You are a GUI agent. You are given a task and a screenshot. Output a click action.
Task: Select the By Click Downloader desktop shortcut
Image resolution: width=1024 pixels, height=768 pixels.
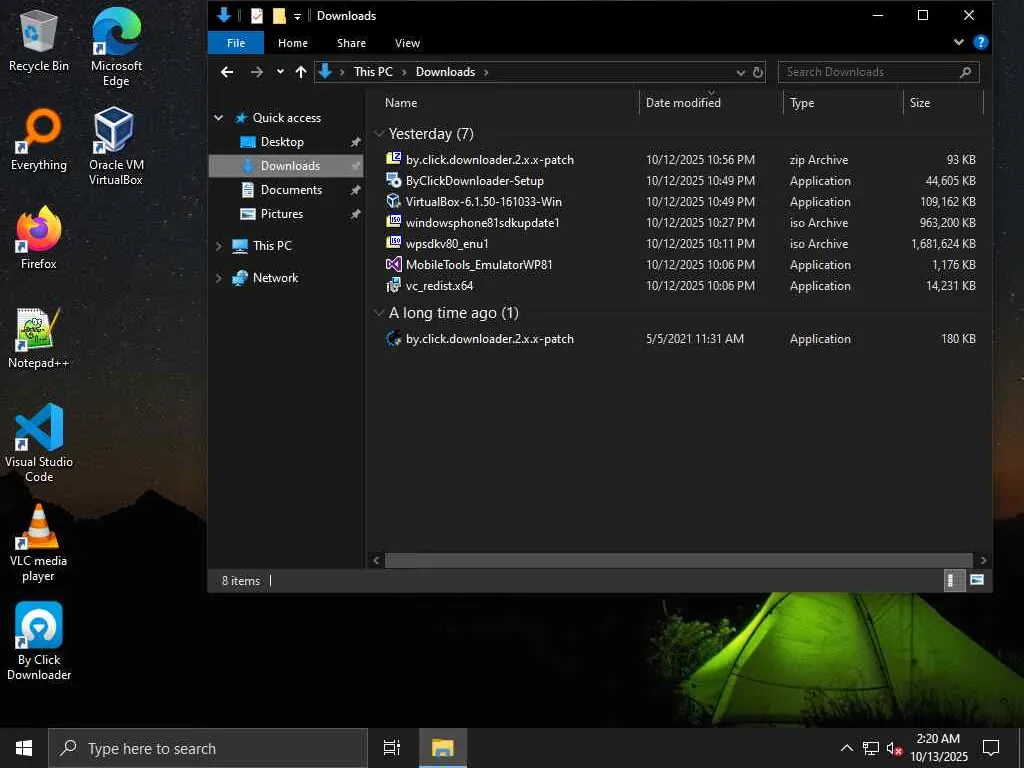coord(39,641)
